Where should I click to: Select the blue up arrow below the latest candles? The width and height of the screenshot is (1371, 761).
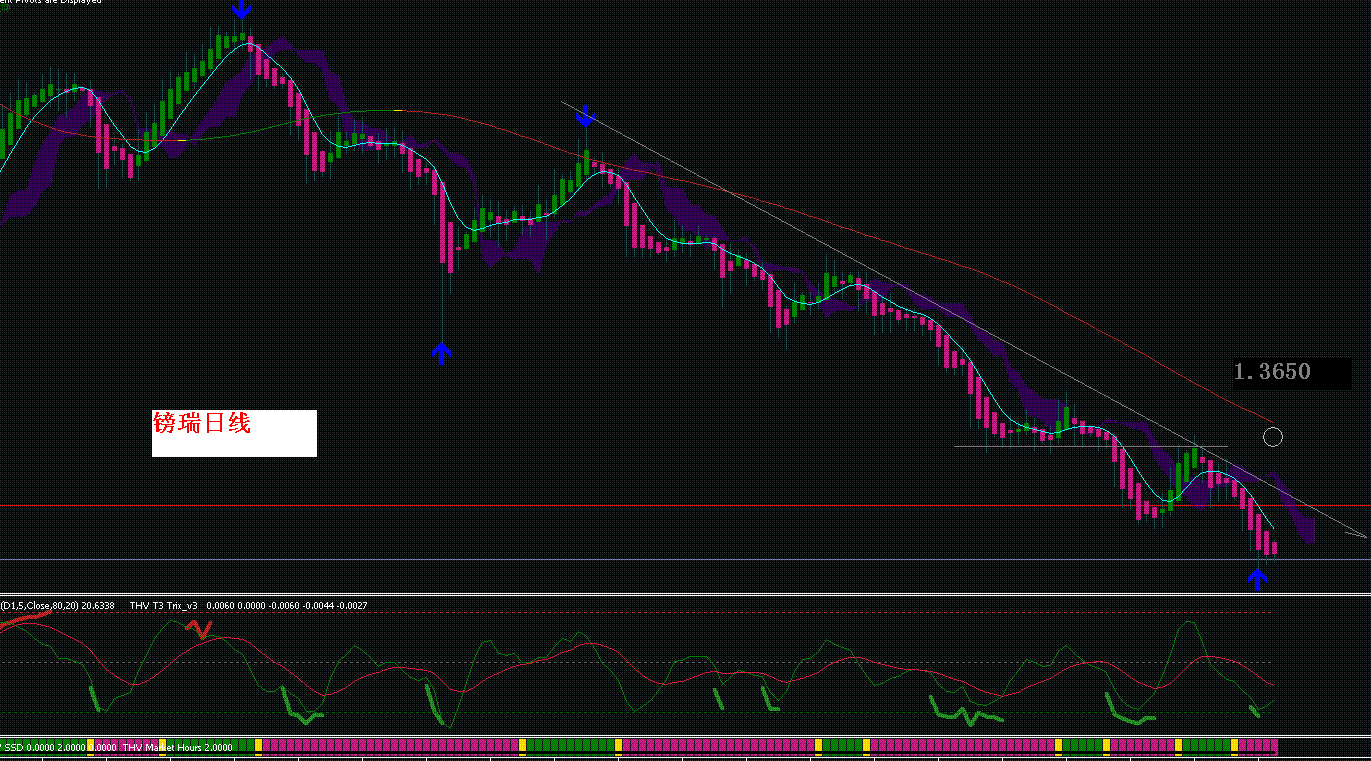pos(1258,580)
